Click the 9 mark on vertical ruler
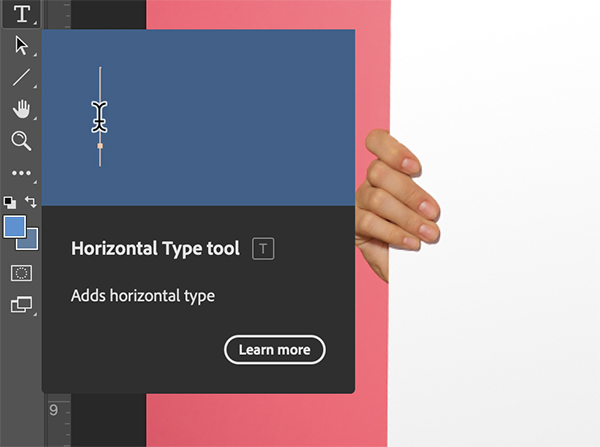Screen dimensions: 600x447 [x=54, y=410]
